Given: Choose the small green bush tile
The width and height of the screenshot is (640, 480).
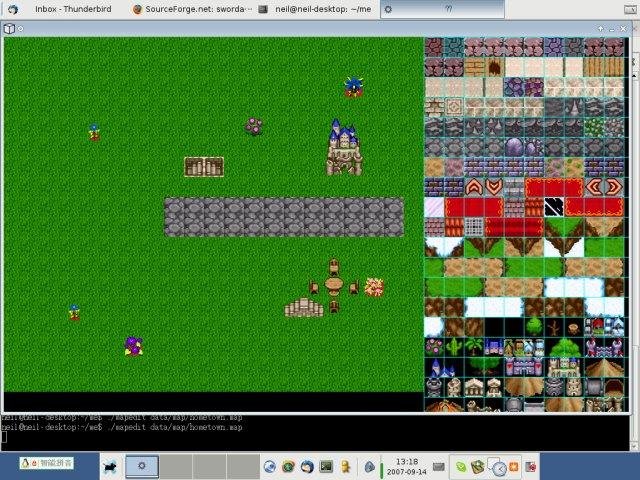Looking at the screenshot, I should pyautogui.click(x=534, y=327).
